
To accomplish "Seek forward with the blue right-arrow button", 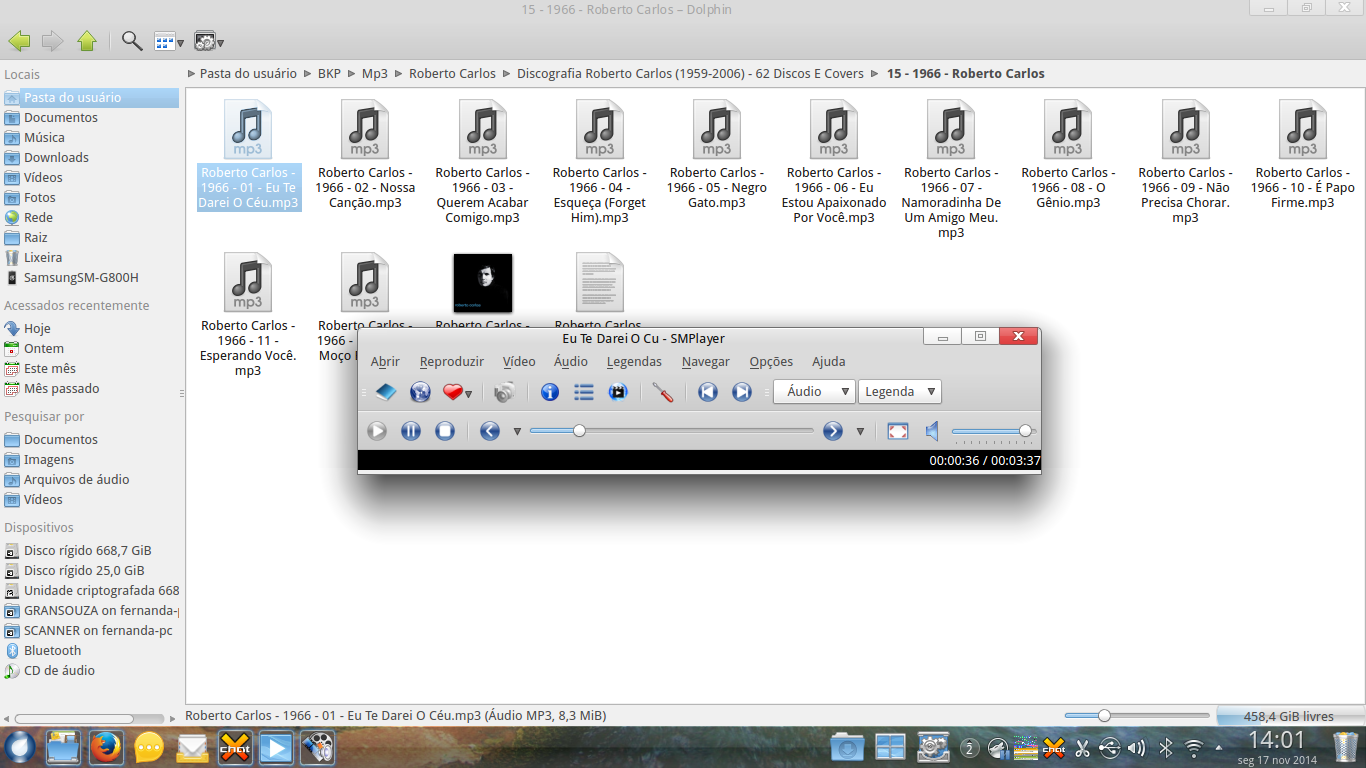I will point(833,431).
